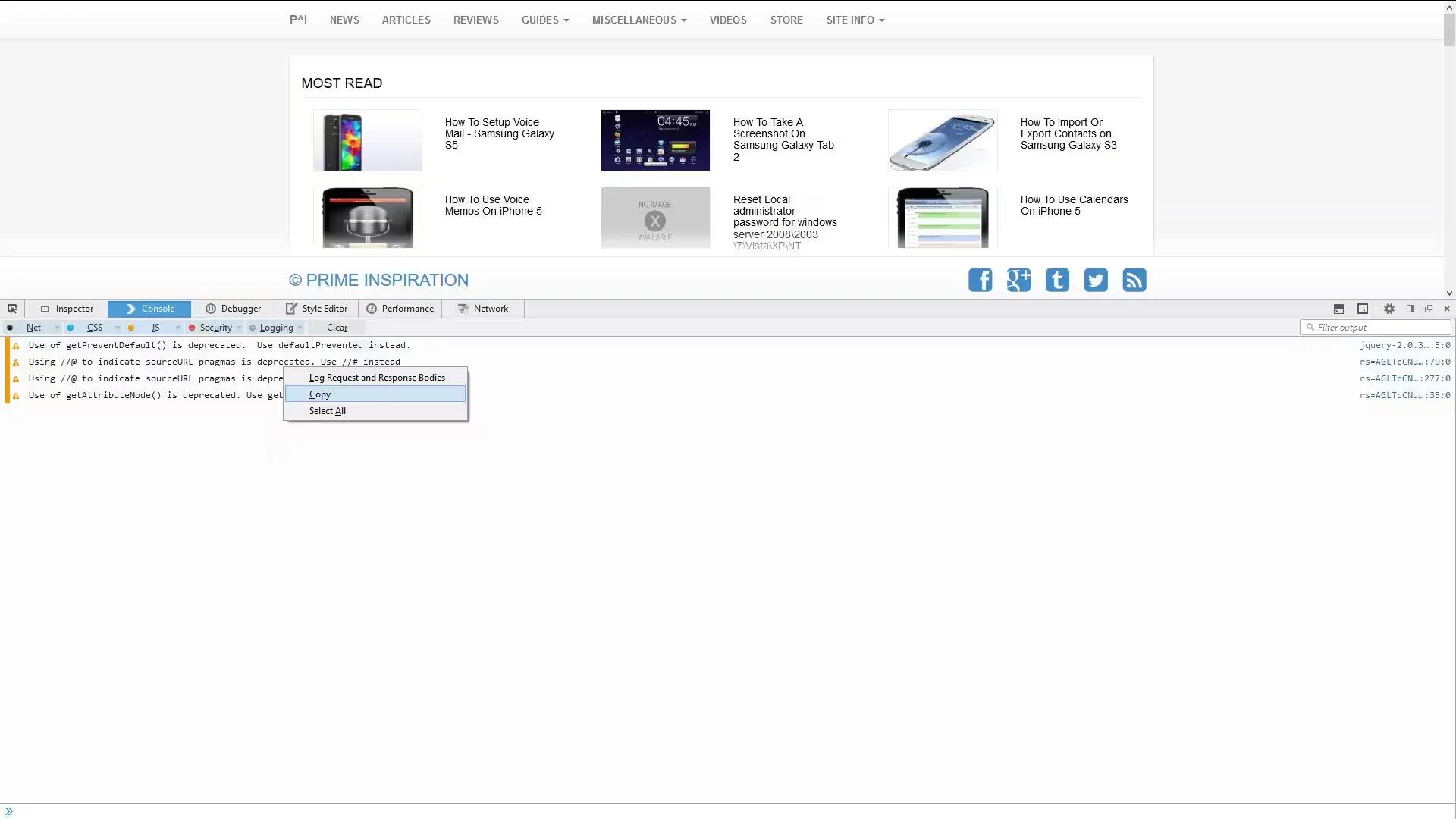Activate the element picker icon in devtools
This screenshot has width=1456, height=819.
point(12,309)
